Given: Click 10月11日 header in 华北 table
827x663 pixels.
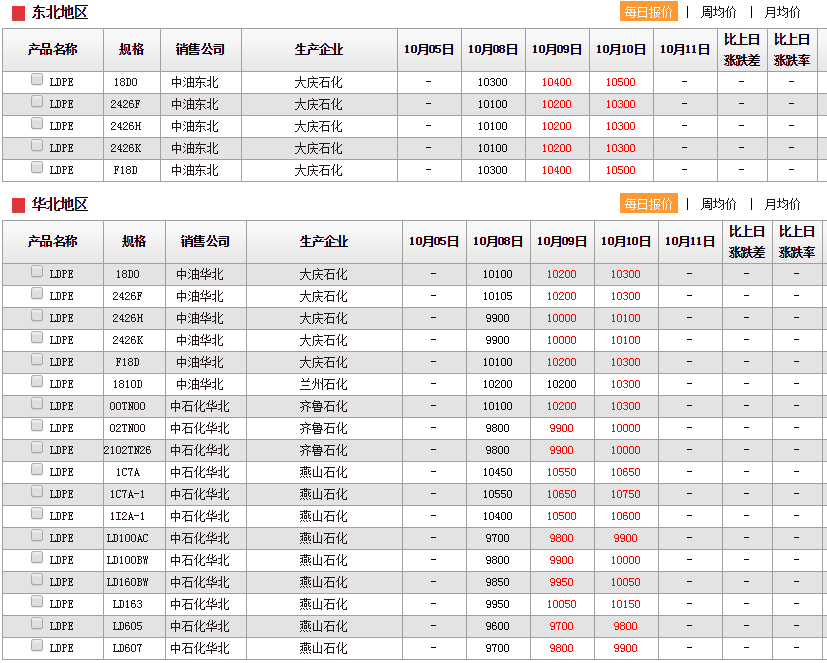Looking at the screenshot, I should click(x=690, y=242).
